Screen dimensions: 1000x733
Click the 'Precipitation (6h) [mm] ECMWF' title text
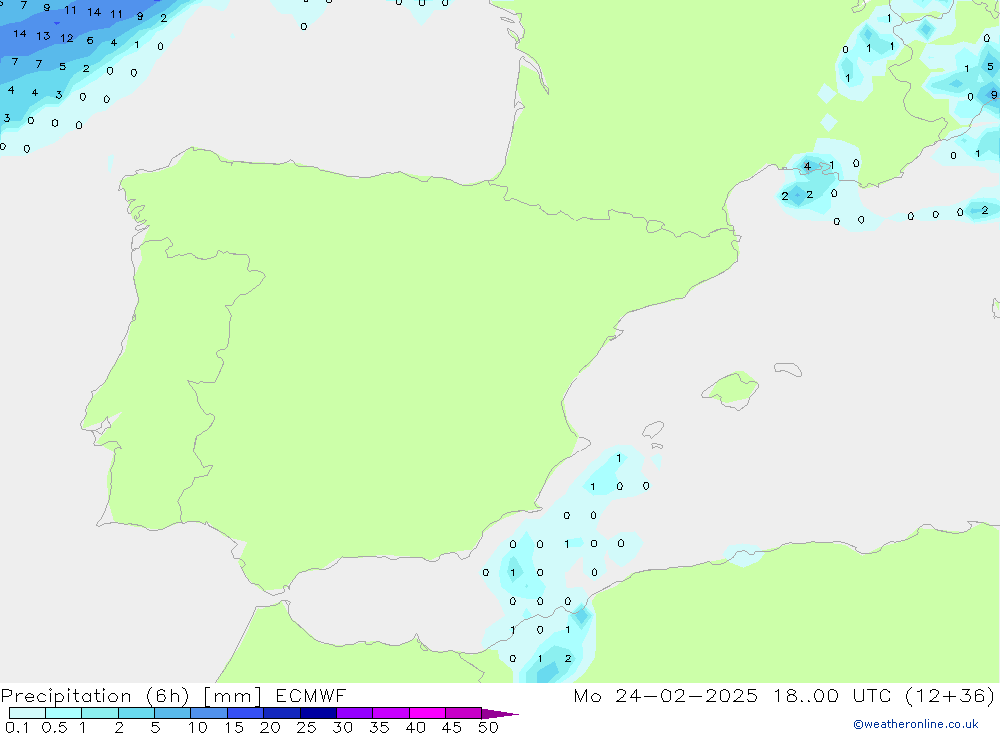pyautogui.click(x=173, y=696)
